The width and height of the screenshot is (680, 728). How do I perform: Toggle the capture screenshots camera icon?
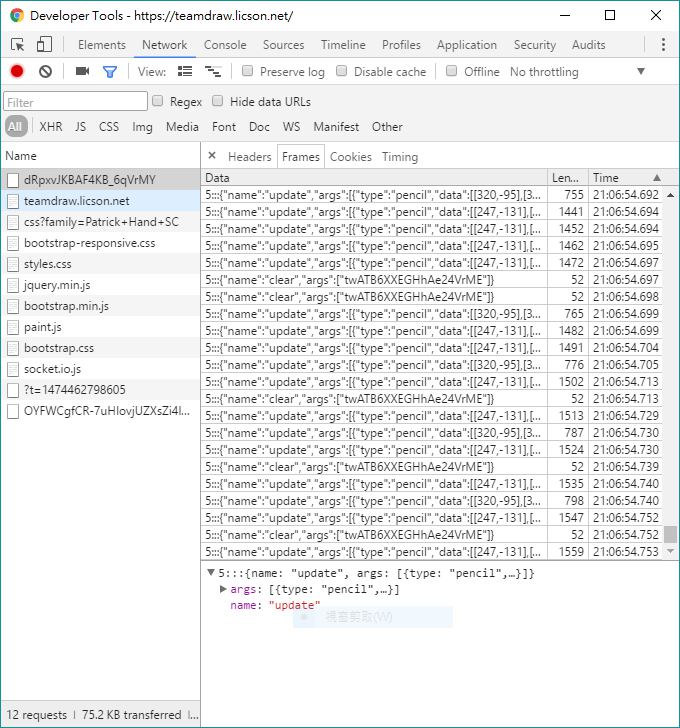click(82, 72)
